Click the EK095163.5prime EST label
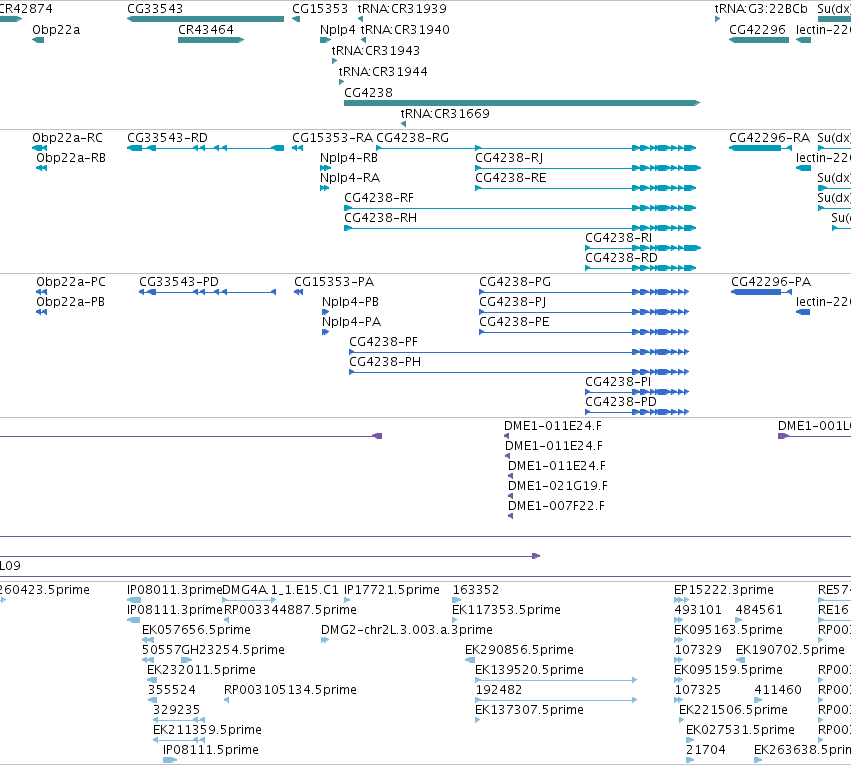The image size is (851, 765). click(728, 630)
